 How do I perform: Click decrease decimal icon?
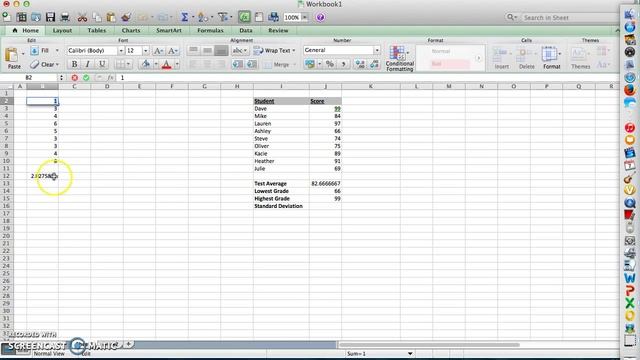[x=374, y=64]
